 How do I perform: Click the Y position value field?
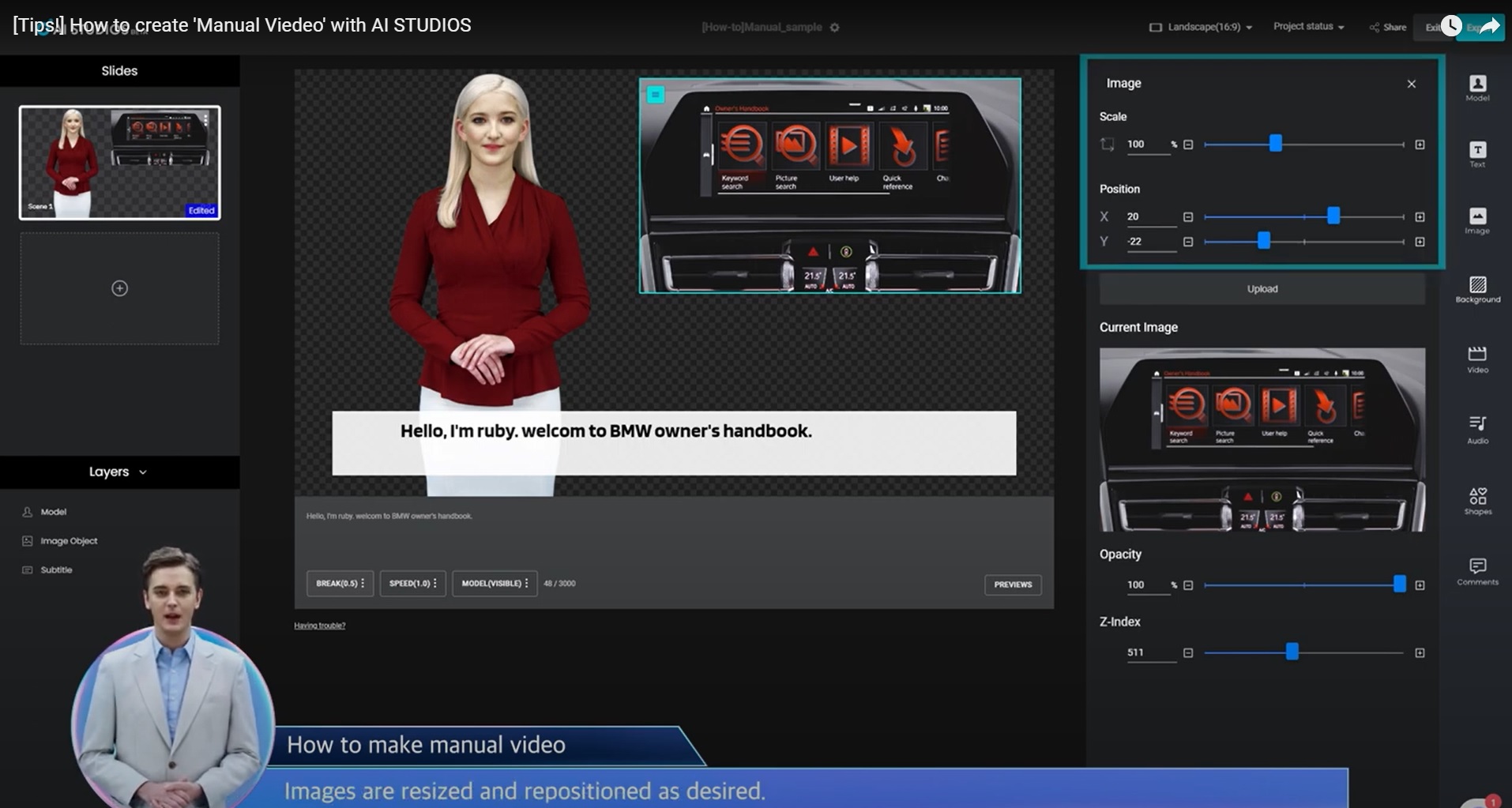tap(1151, 242)
